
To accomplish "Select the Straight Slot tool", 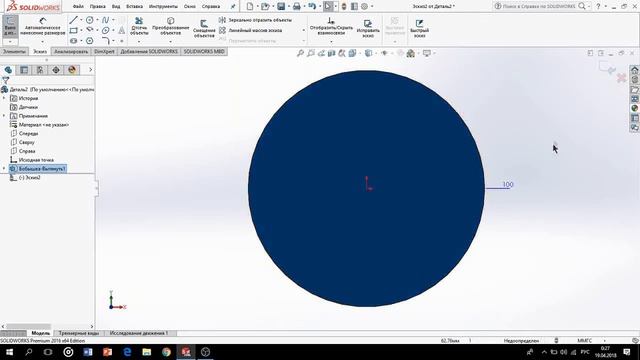I will point(73,41).
